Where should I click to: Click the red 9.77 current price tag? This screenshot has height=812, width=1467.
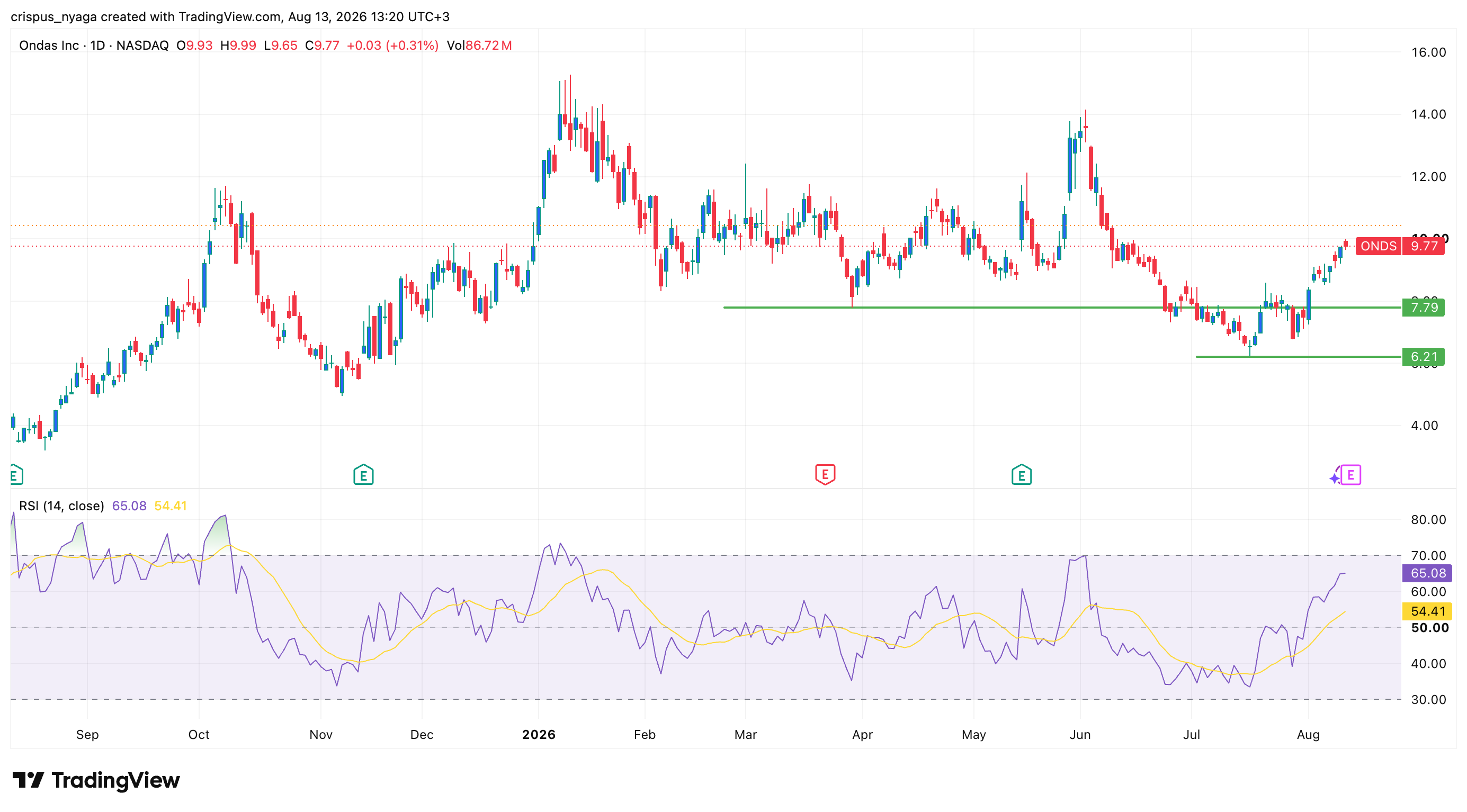[1424, 246]
